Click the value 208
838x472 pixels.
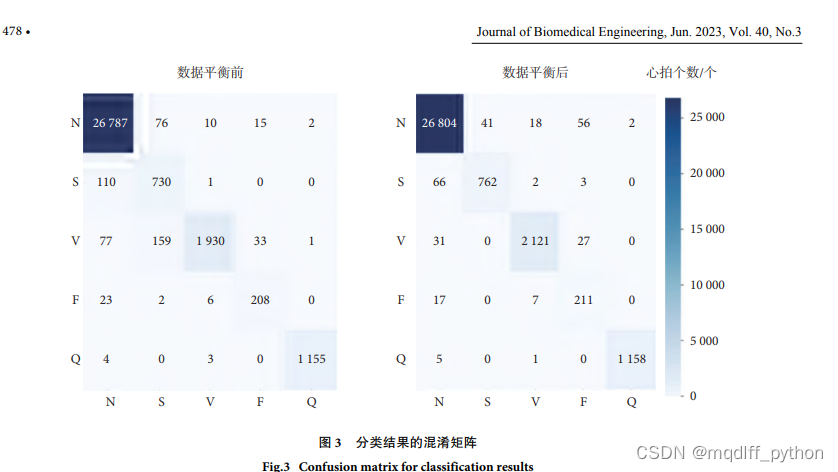click(x=260, y=300)
